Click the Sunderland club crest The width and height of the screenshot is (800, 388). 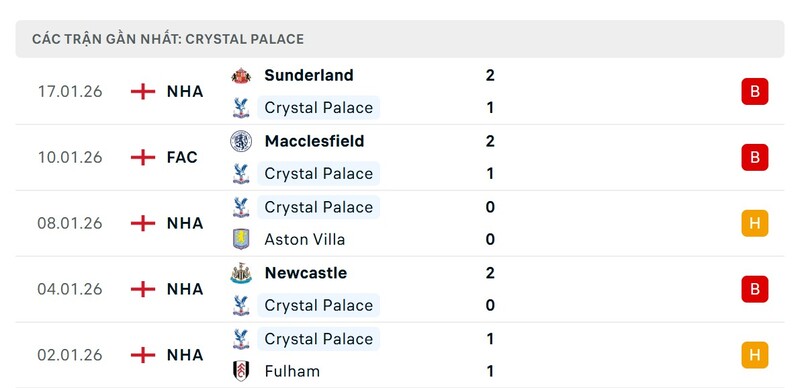tap(241, 76)
